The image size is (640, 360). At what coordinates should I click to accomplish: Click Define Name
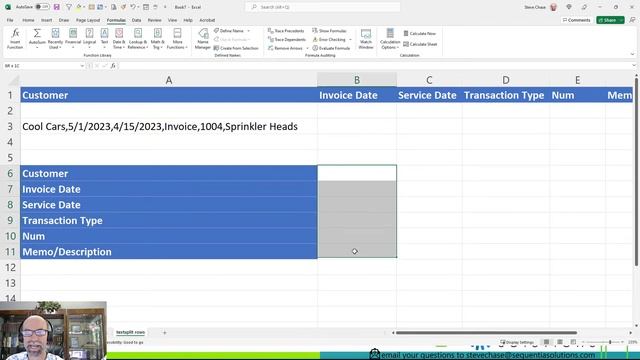[x=231, y=31]
